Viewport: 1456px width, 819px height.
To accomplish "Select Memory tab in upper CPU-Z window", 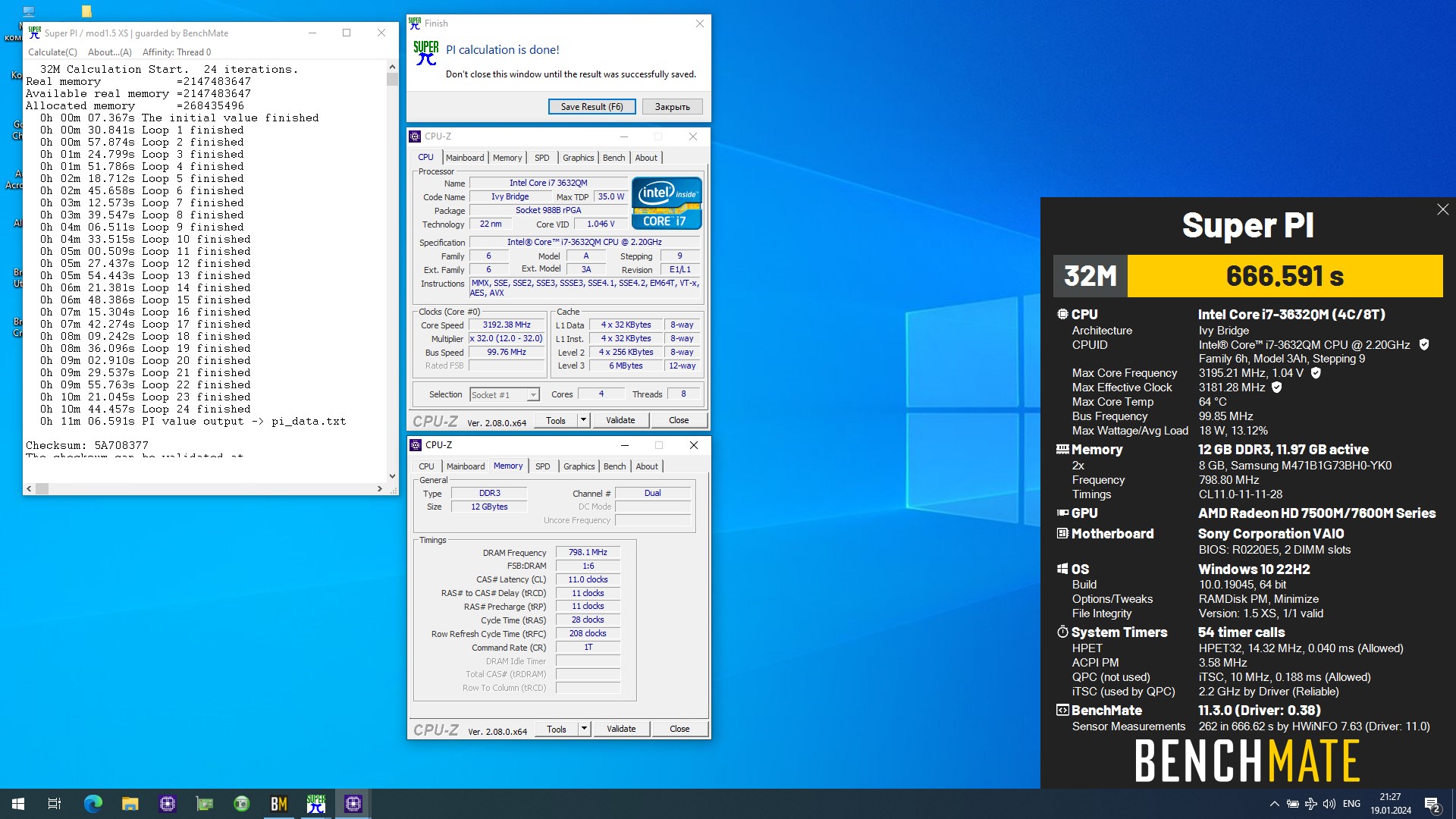I will pyautogui.click(x=507, y=158).
